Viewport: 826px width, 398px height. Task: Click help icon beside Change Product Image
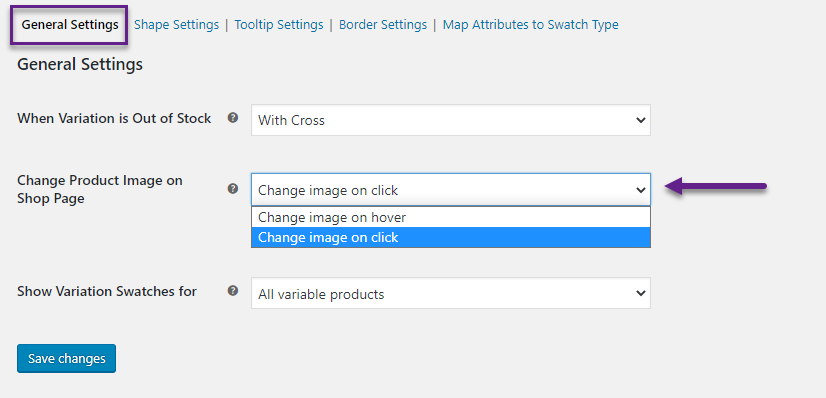click(233, 188)
